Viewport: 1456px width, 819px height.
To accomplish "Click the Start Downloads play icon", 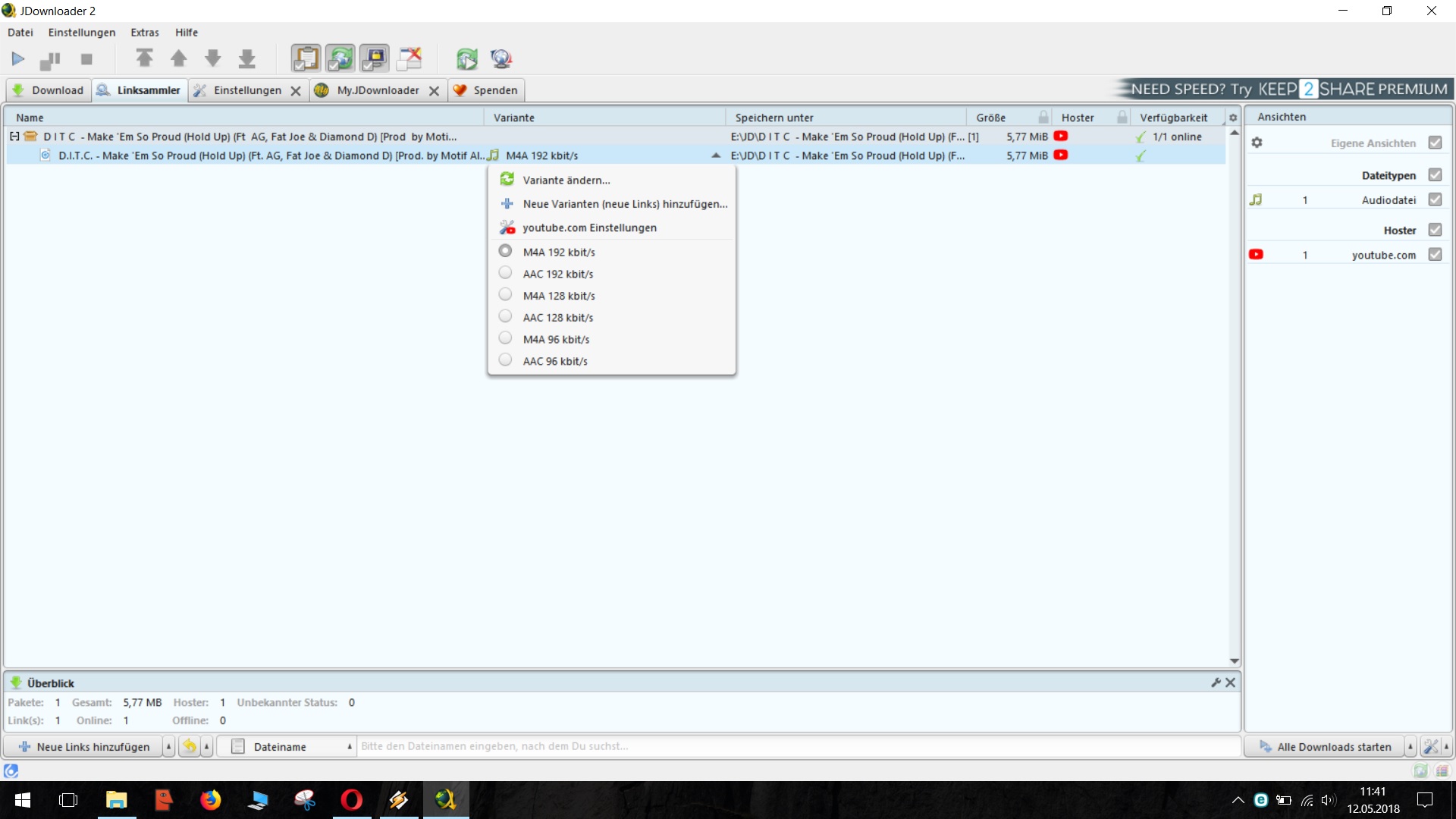I will (18, 59).
